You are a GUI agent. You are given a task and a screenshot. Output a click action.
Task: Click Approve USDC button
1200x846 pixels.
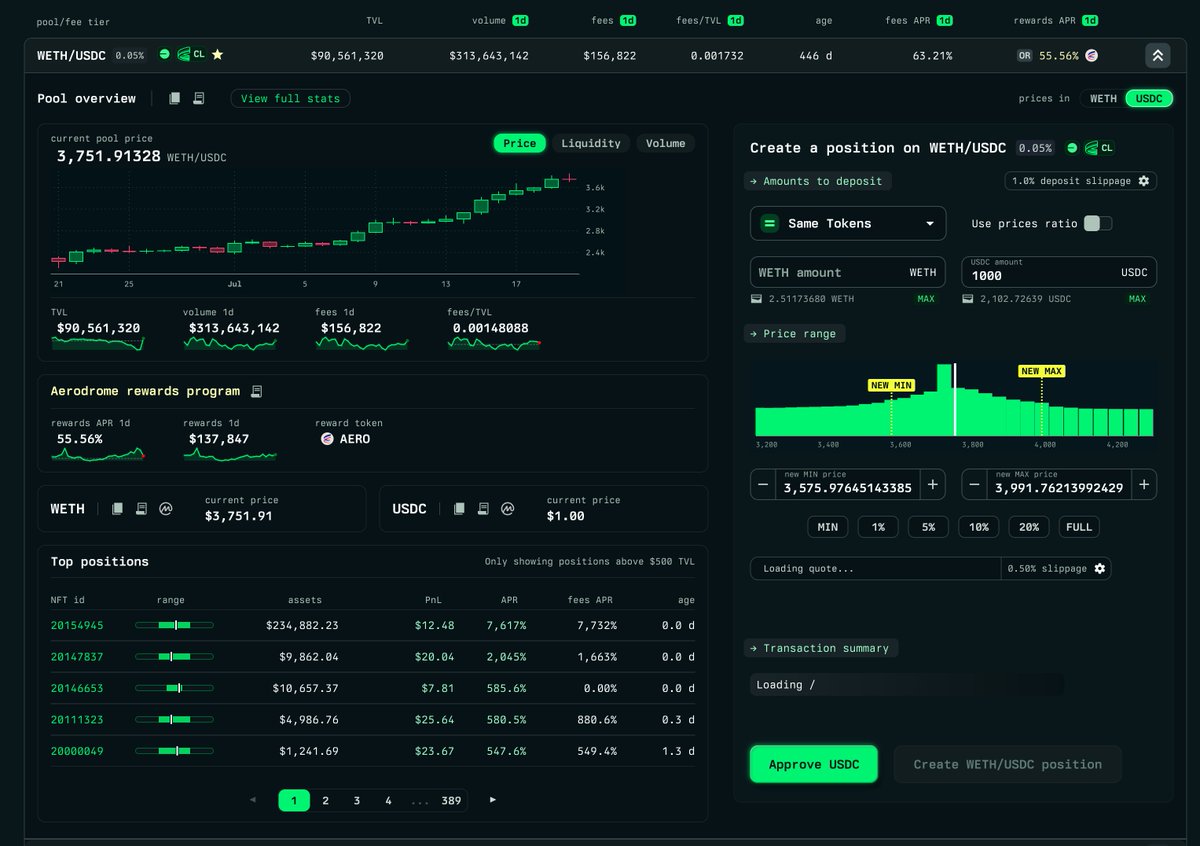point(814,764)
